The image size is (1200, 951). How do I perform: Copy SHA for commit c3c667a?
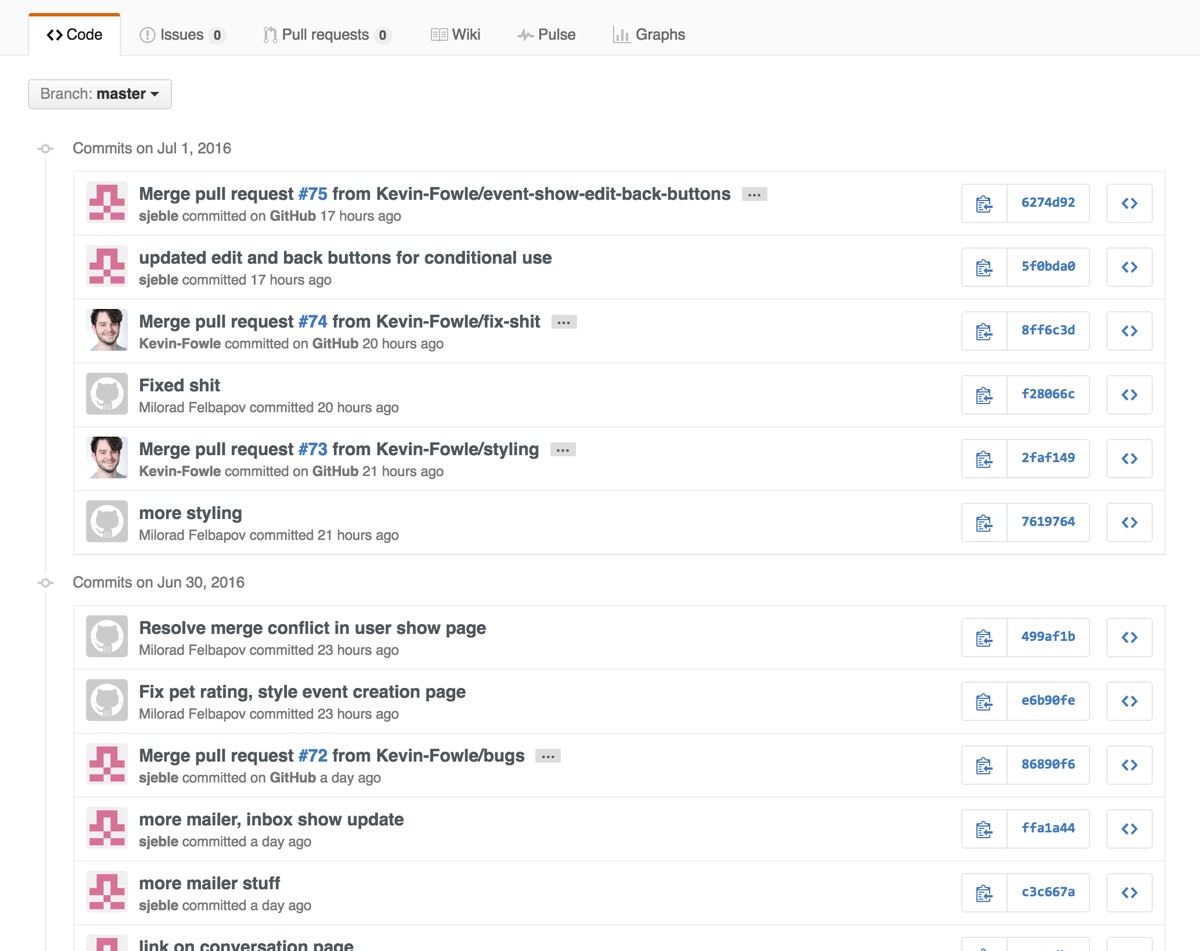pyautogui.click(x=984, y=893)
